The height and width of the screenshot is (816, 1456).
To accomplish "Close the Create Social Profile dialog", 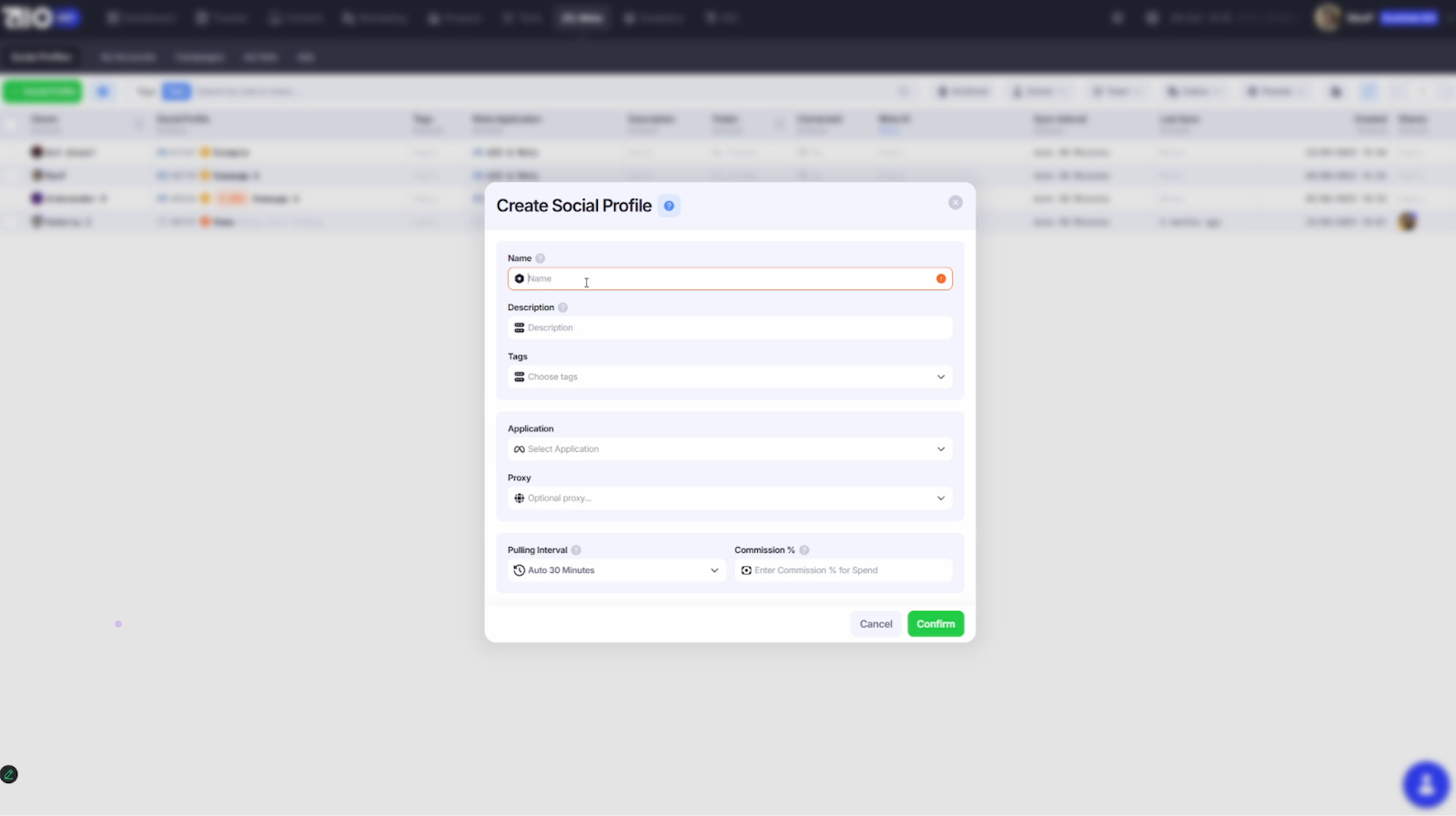I will coord(955,203).
